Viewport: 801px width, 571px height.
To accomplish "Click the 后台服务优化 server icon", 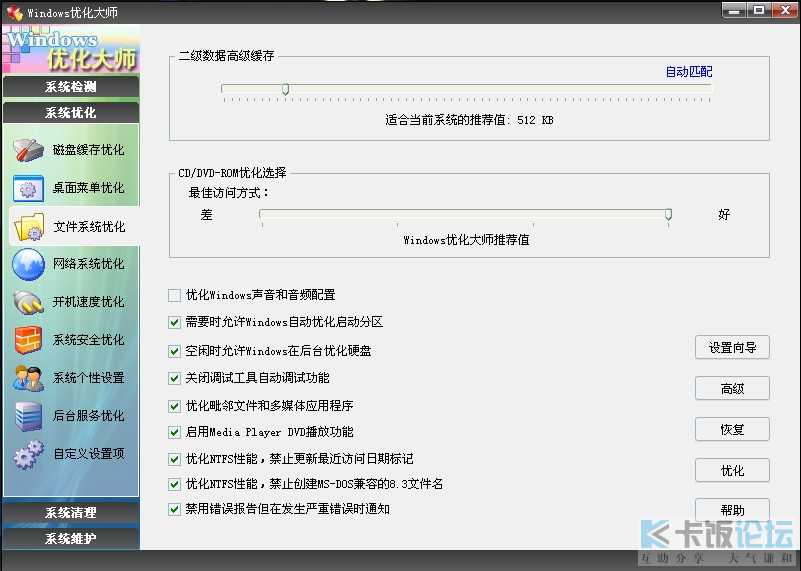I will pyautogui.click(x=28, y=416).
